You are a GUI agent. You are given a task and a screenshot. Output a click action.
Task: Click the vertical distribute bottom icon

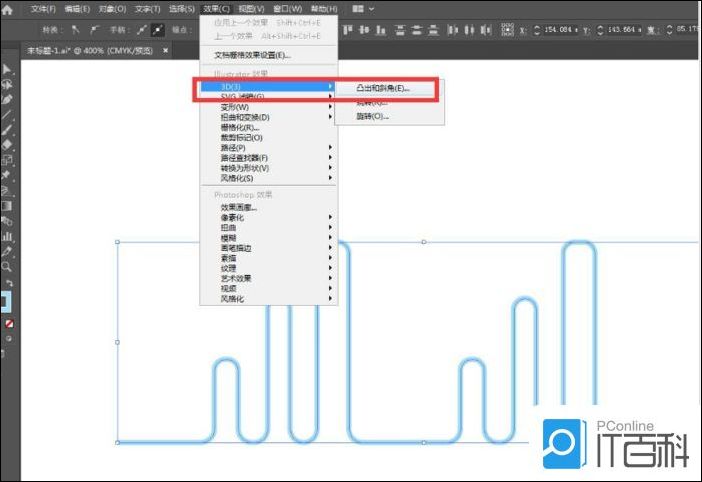(433, 30)
